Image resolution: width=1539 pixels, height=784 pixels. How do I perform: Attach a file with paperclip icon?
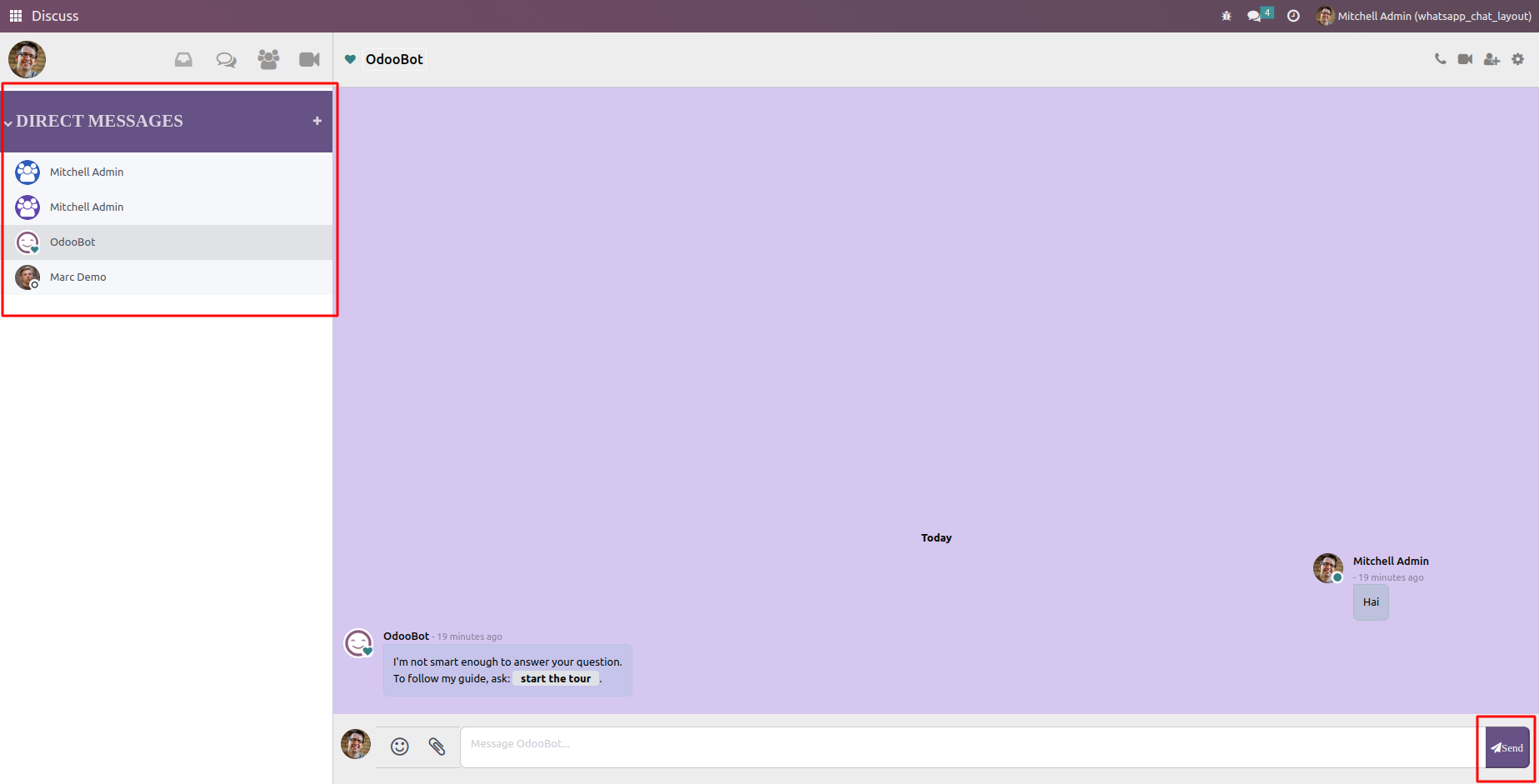pyautogui.click(x=437, y=747)
